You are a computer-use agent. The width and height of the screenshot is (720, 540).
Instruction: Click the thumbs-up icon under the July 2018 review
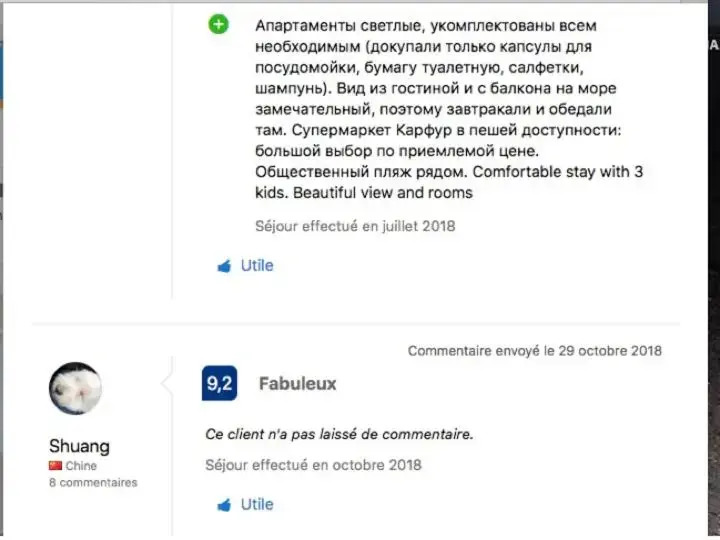coord(224,266)
